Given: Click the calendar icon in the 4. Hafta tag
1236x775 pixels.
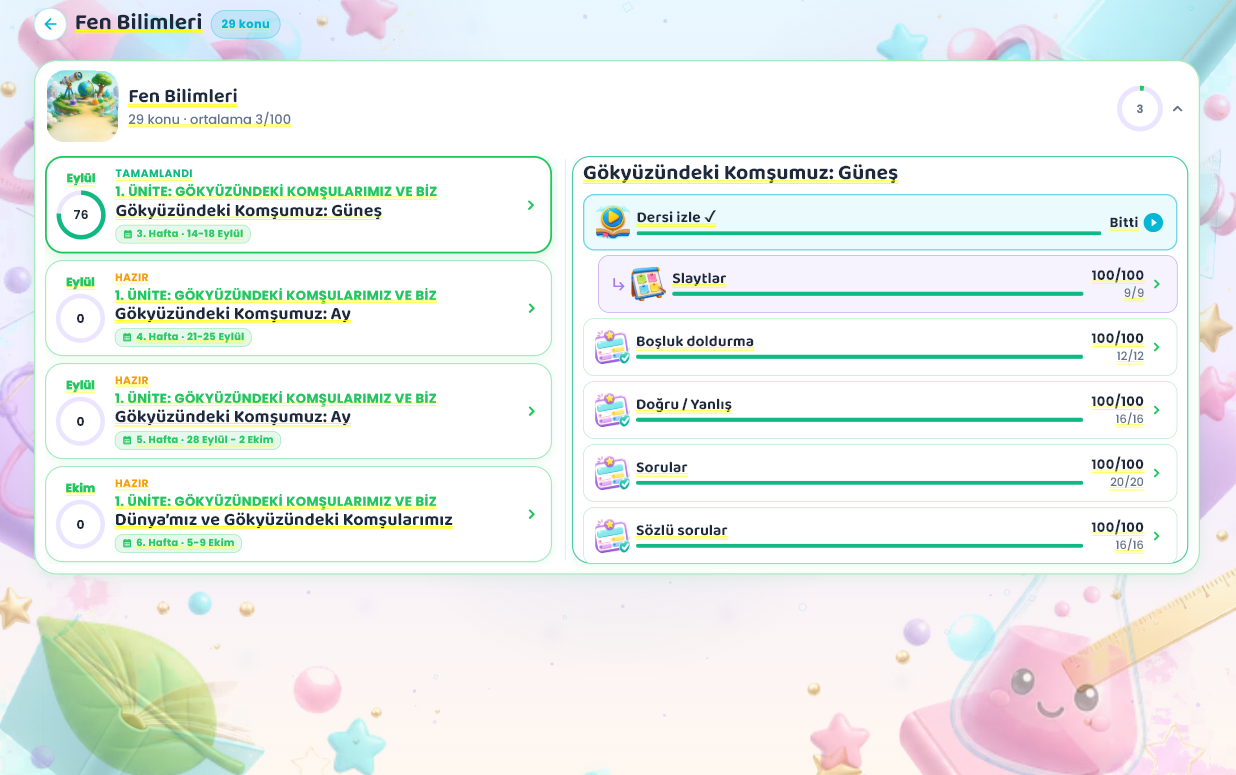Looking at the screenshot, I should tap(127, 337).
